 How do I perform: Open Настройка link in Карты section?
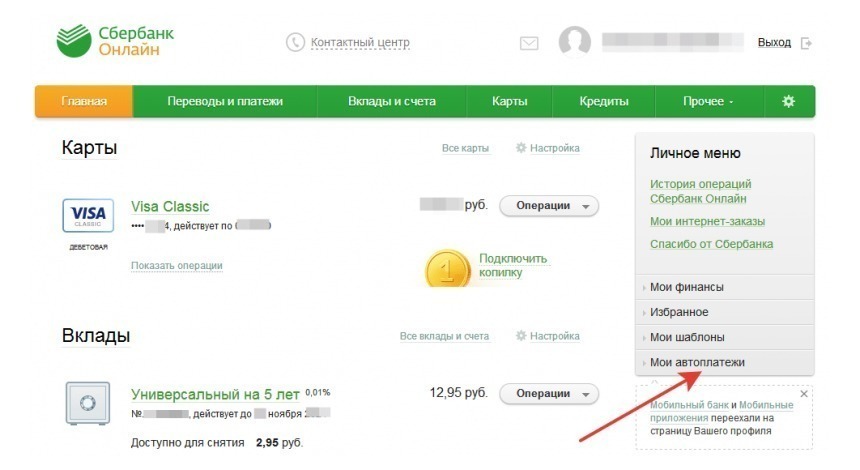pos(555,148)
